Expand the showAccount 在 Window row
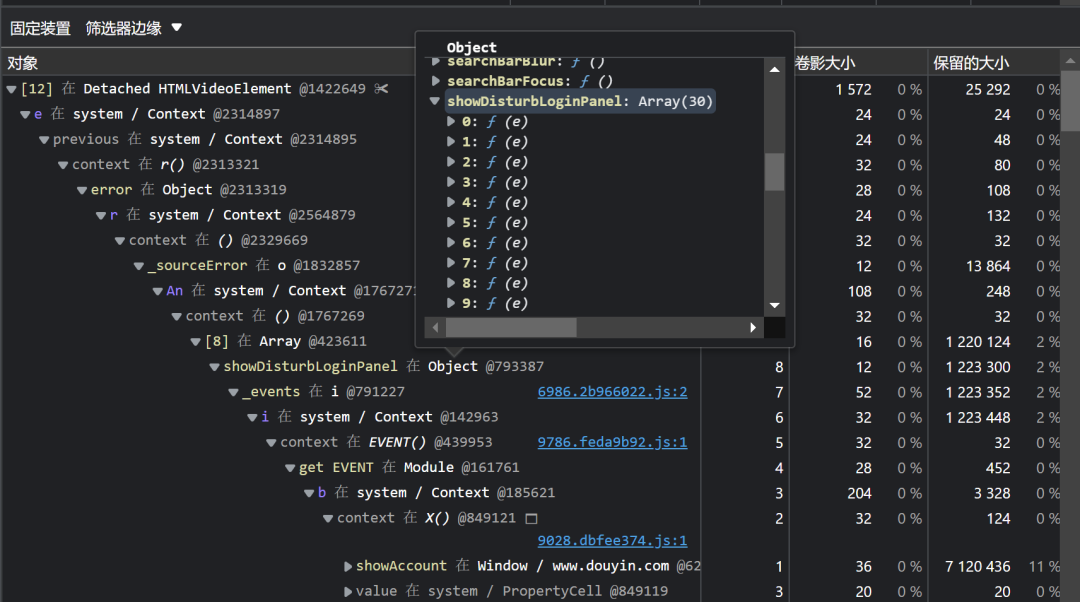This screenshot has height=602, width=1080. tap(348, 567)
